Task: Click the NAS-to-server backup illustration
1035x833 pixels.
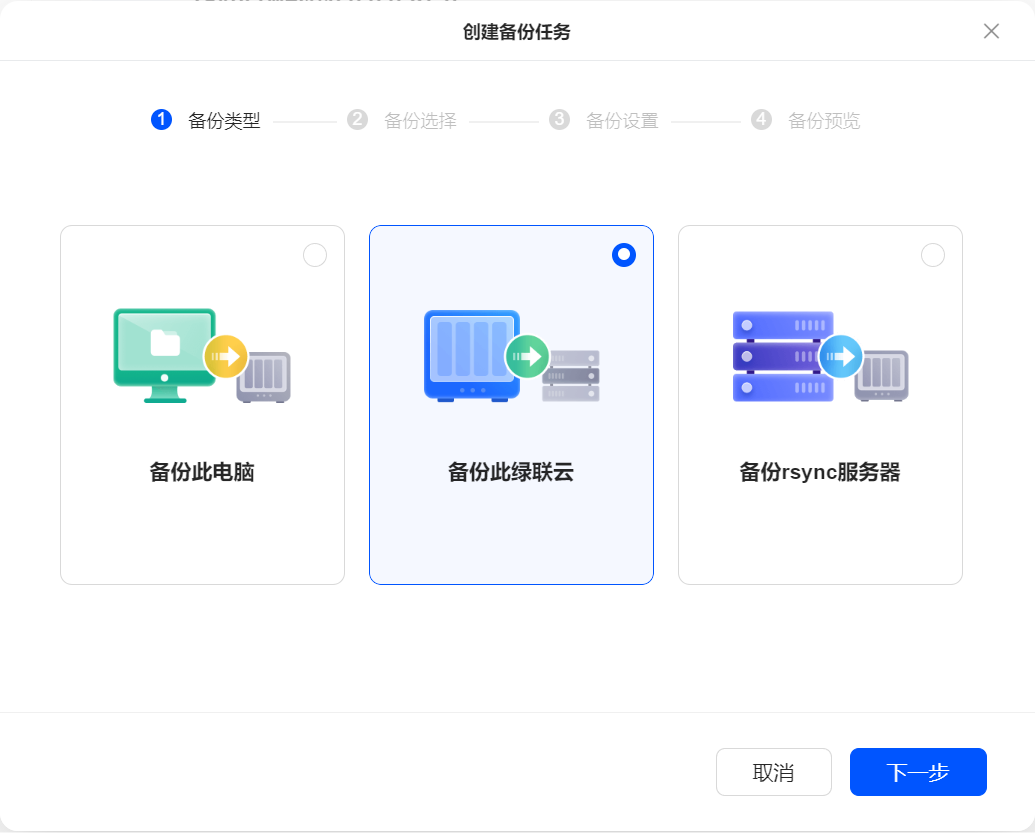Action: coord(512,356)
